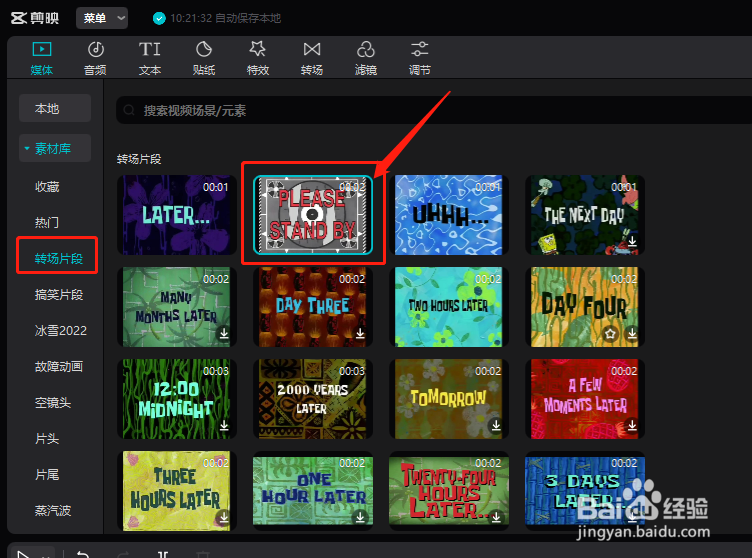Select the A FEW MOMENTS LATER clip thumbnail

pos(585,399)
